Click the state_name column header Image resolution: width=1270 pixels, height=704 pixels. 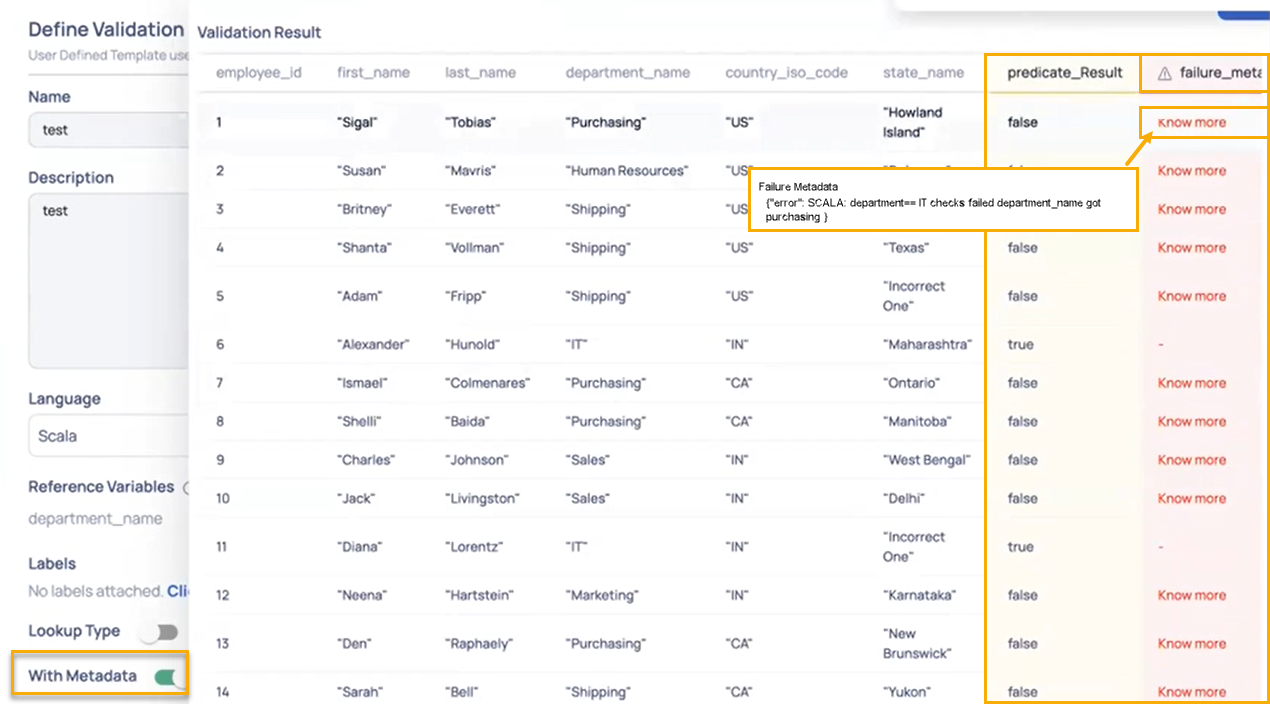[923, 73]
